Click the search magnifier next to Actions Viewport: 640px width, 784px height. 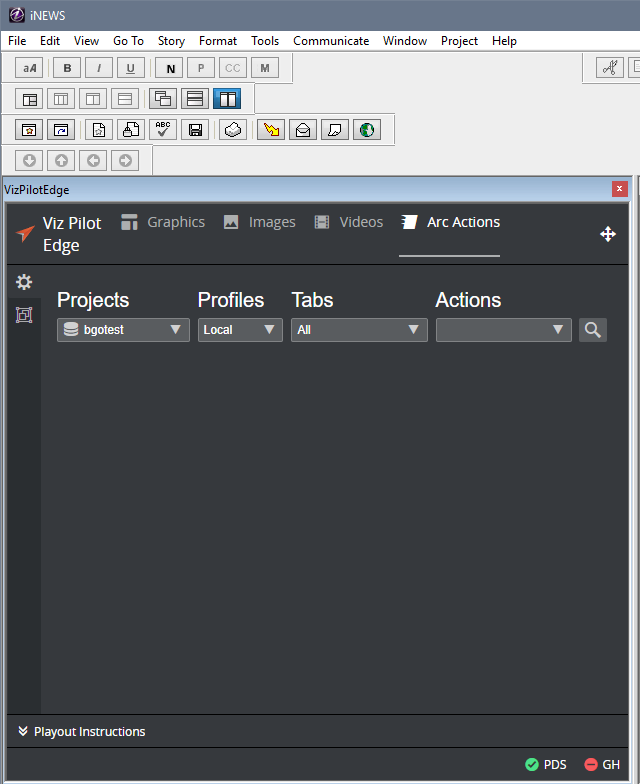point(593,330)
